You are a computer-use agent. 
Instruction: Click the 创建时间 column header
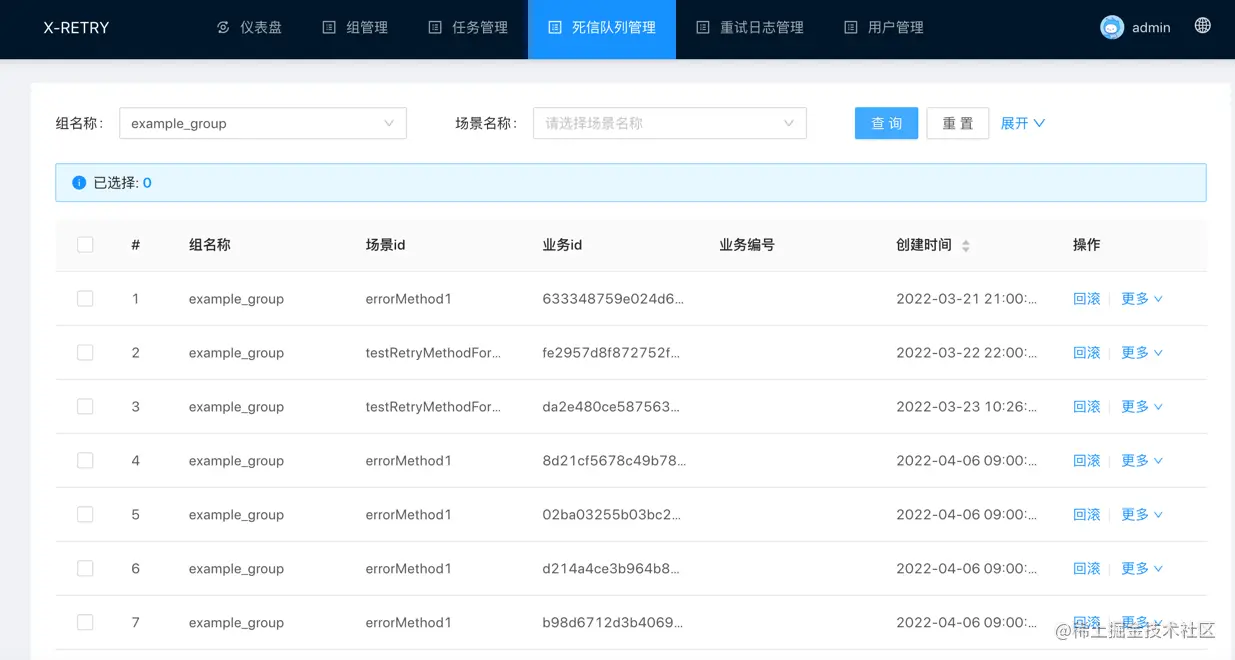tap(924, 245)
